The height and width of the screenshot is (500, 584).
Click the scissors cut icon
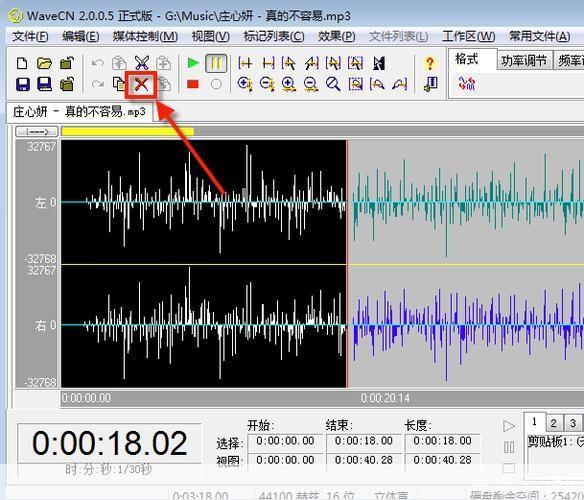point(142,63)
